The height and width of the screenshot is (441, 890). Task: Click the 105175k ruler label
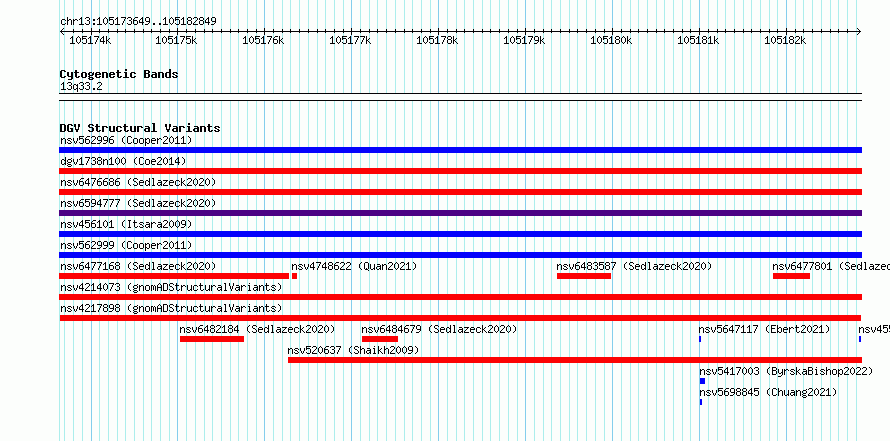176,40
